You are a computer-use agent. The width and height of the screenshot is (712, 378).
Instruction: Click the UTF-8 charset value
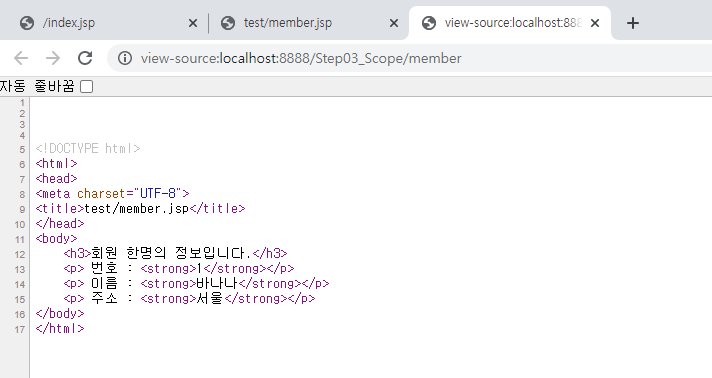[158, 194]
